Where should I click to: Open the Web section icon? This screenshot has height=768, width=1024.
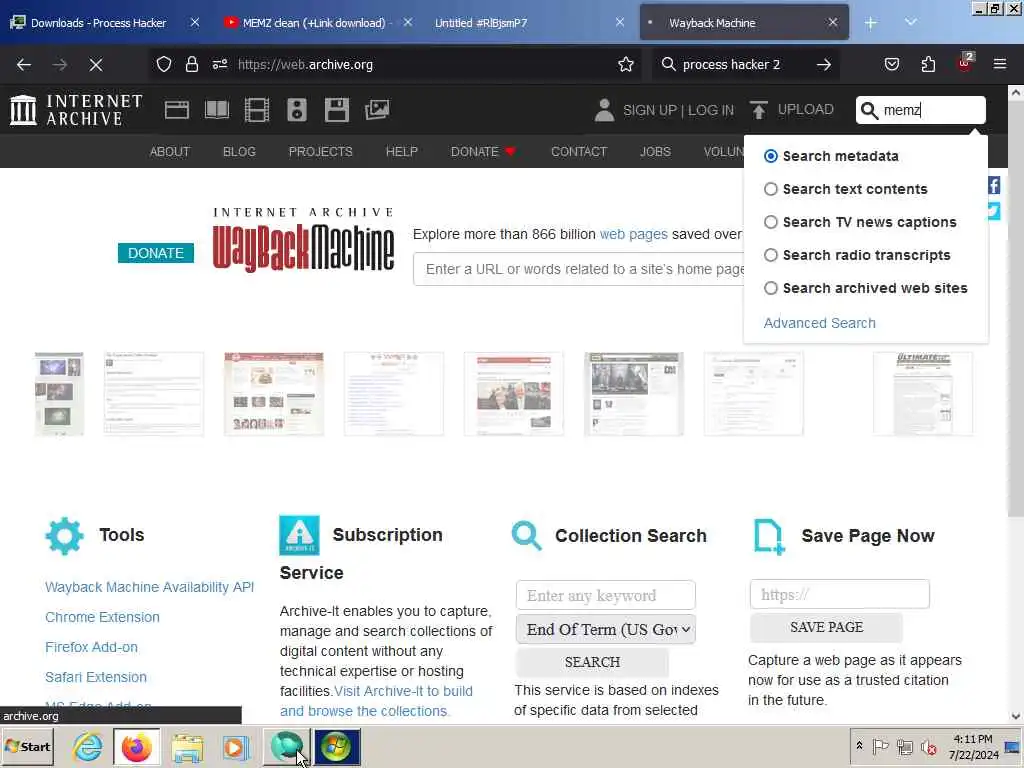tap(176, 110)
